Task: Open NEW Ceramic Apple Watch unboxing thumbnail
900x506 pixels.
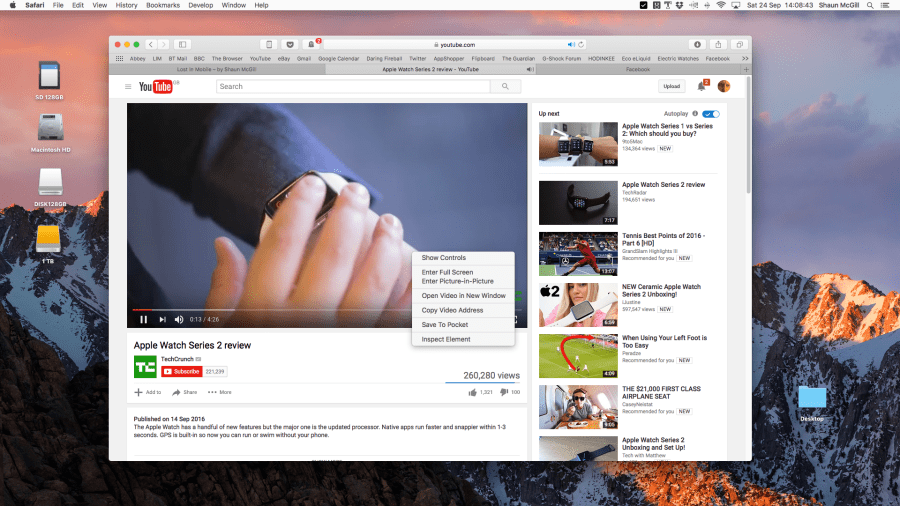Action: [578, 305]
